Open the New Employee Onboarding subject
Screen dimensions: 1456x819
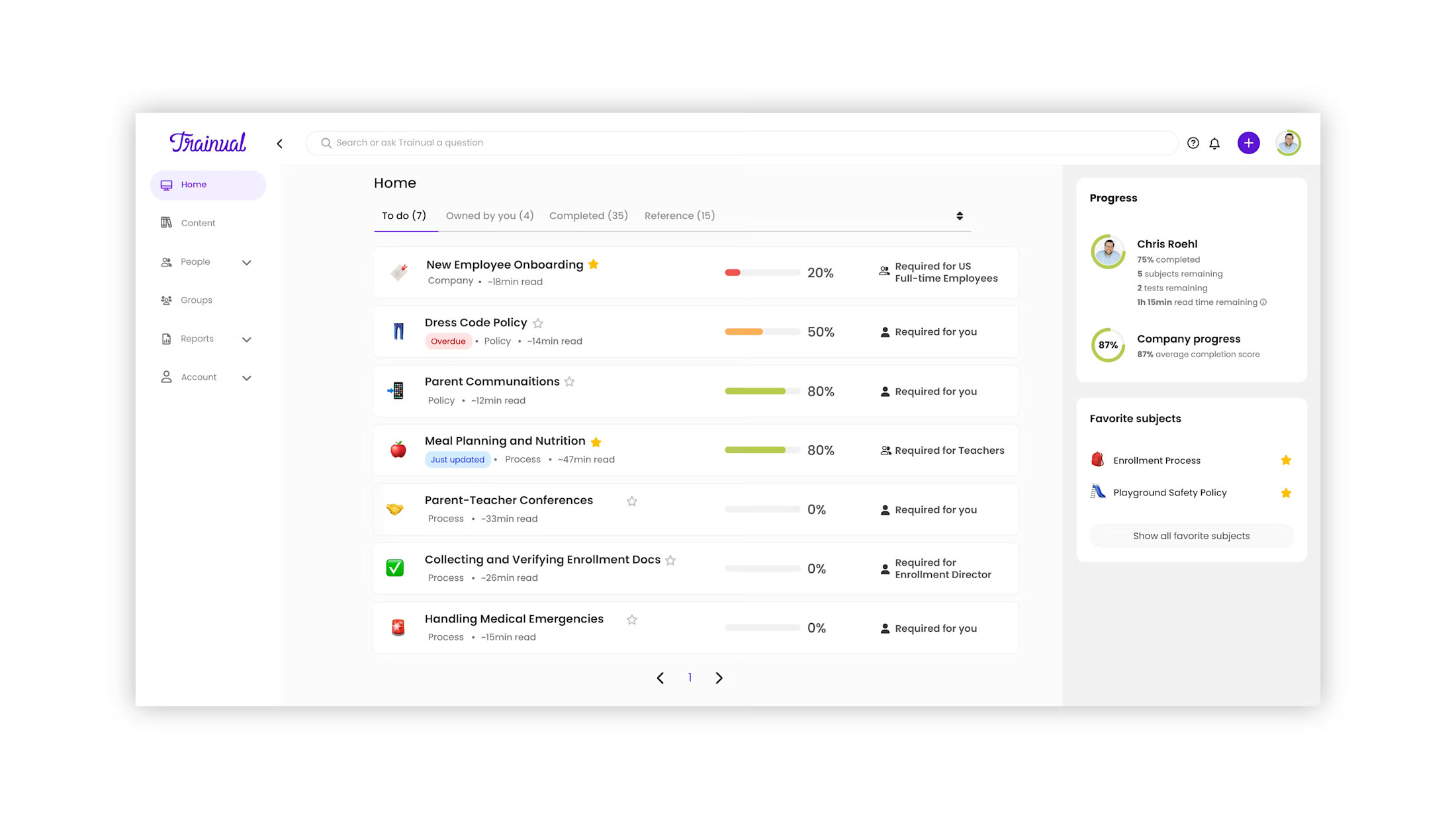point(504,264)
